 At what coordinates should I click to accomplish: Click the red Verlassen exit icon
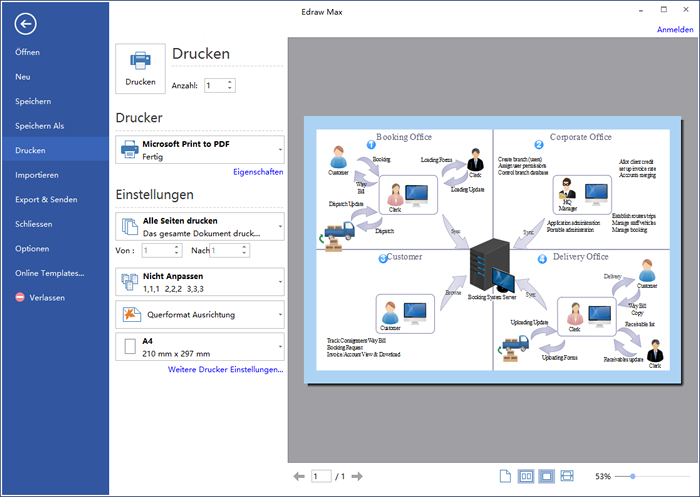[x=20, y=298]
